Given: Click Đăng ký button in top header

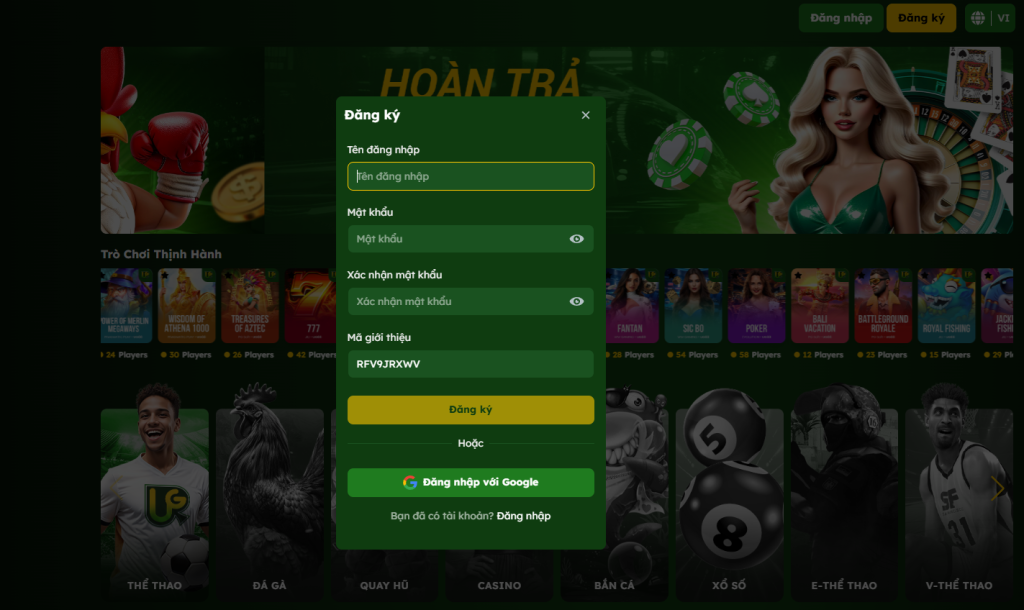Looking at the screenshot, I should pos(921,18).
